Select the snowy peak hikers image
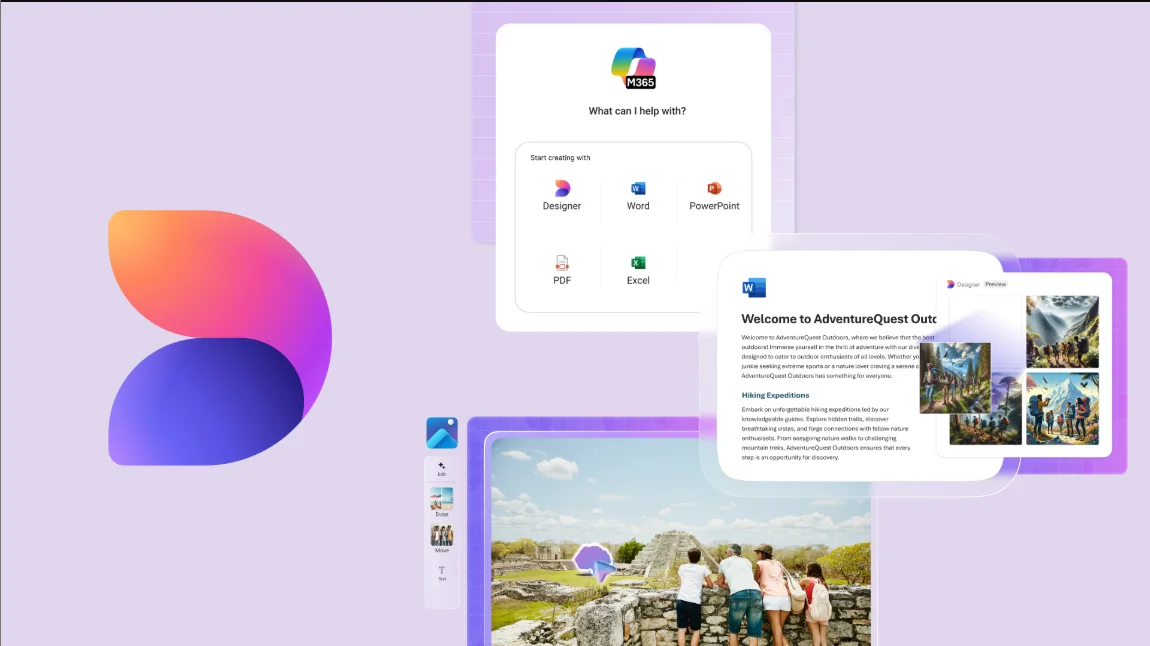 (1062, 408)
